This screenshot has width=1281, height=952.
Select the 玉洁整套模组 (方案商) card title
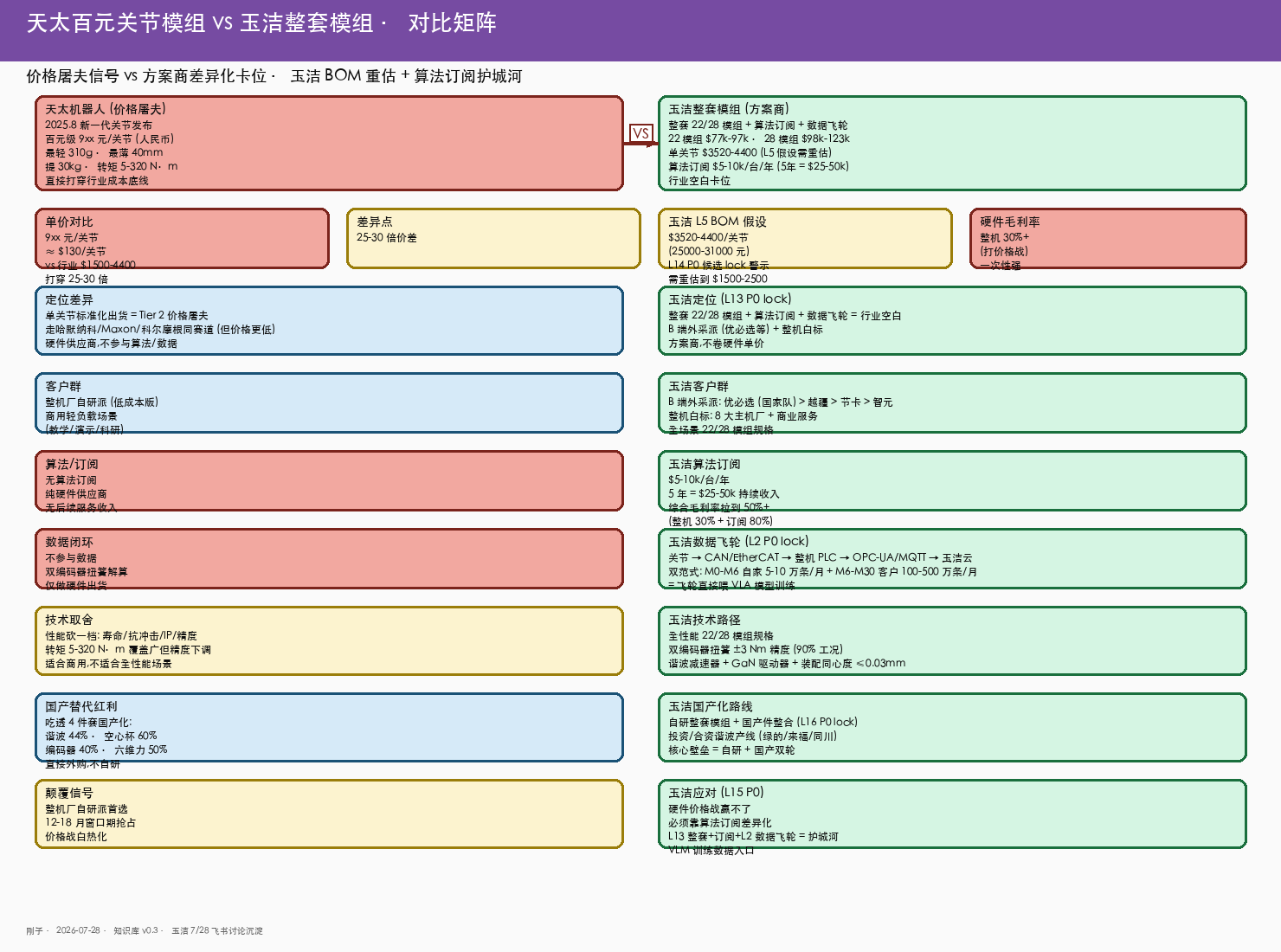pos(729,109)
